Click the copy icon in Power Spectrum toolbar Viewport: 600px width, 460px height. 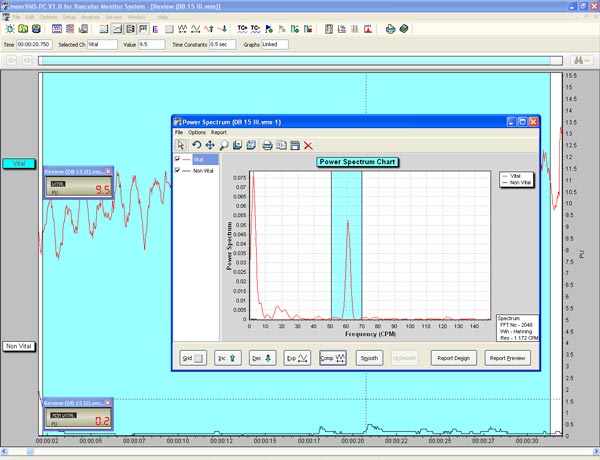(281, 146)
